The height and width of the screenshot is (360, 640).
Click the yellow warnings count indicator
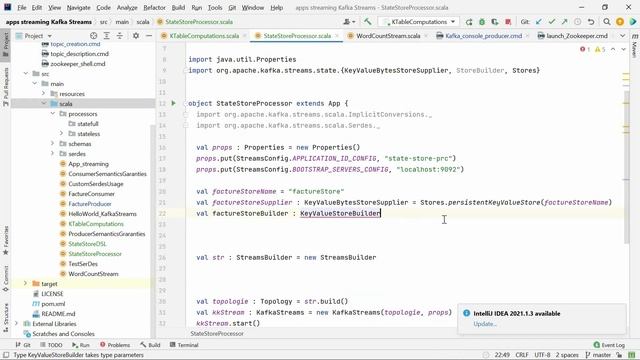(600, 49)
